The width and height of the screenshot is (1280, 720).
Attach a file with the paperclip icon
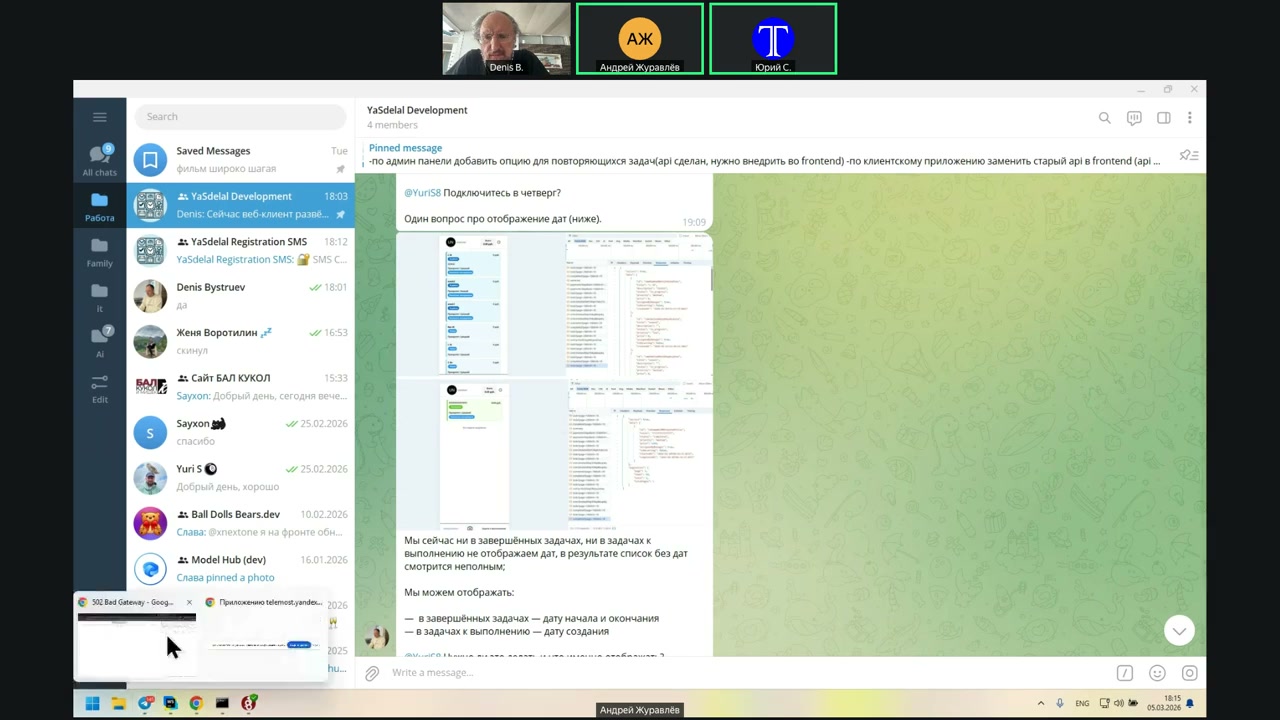pos(372,673)
